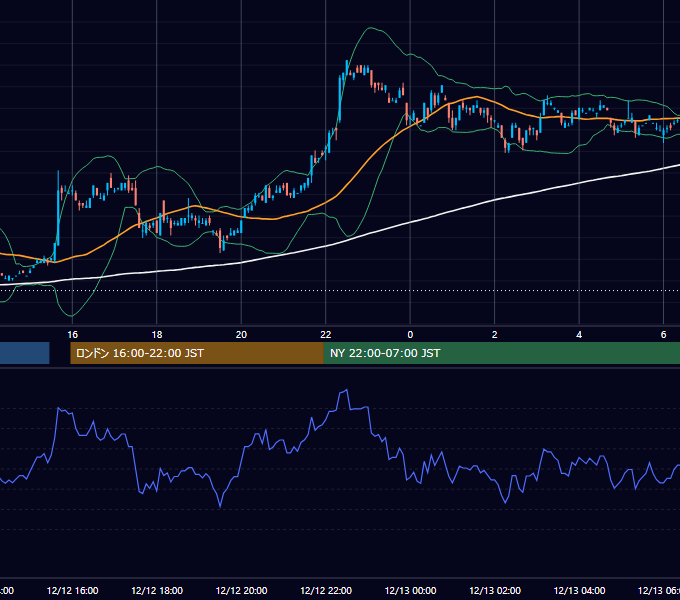Select the NY 22:00-07:00 JST session bar
680x600 pixels.
tap(502, 353)
